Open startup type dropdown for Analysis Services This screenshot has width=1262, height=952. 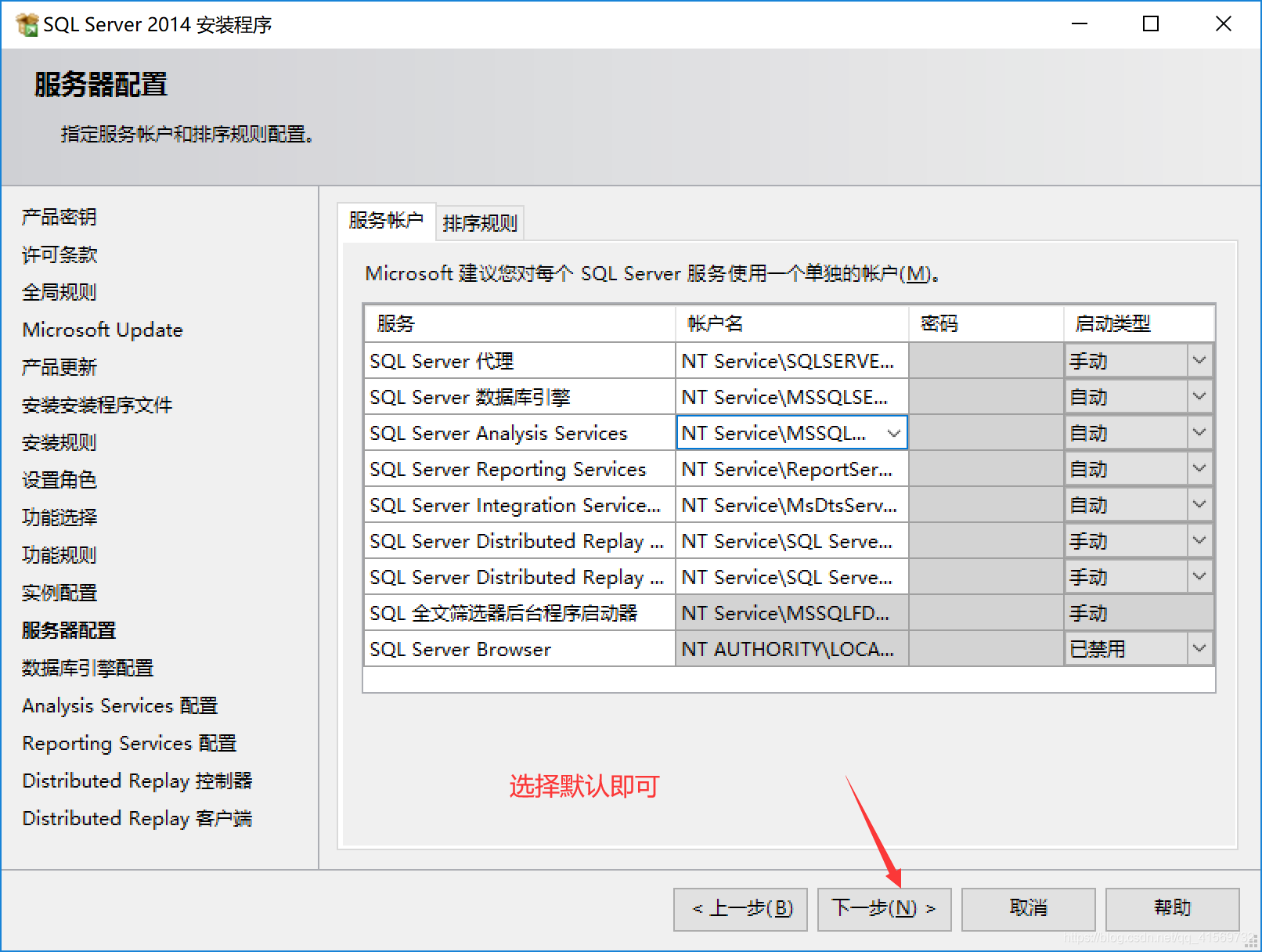[x=1199, y=433]
